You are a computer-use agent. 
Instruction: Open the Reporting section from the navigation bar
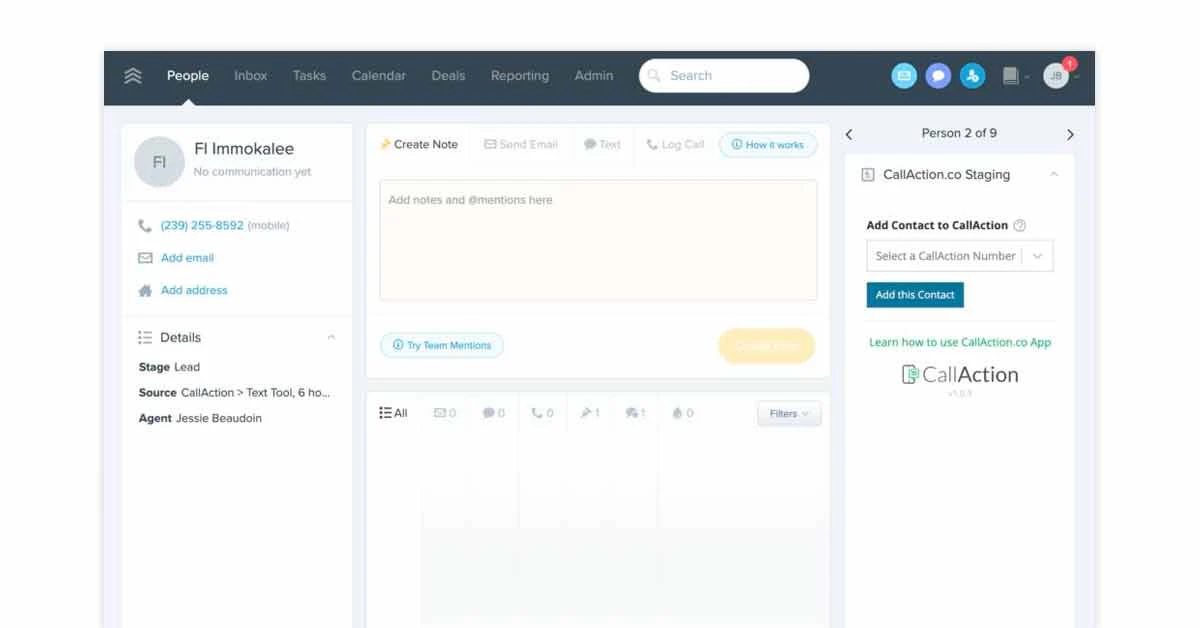[x=520, y=75]
